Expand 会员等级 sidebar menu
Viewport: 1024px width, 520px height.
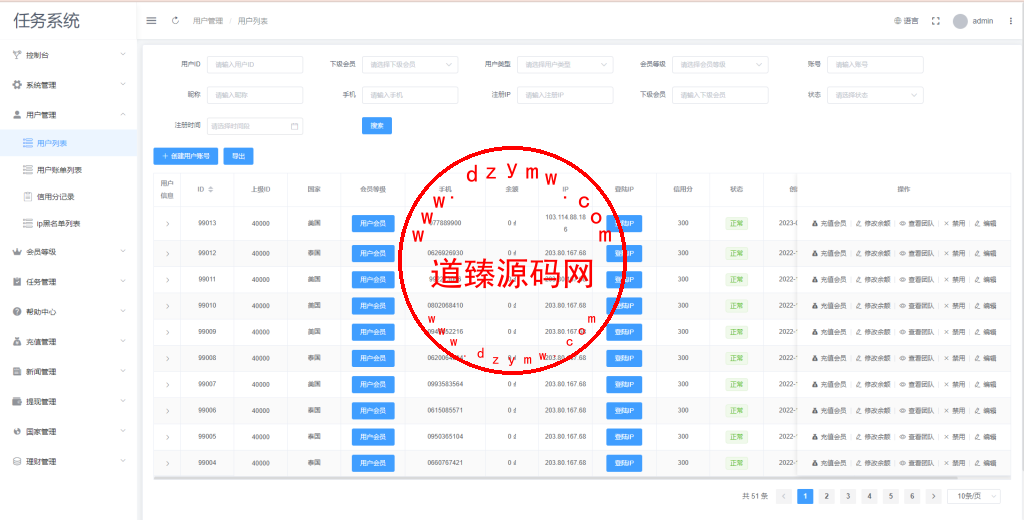pyautogui.click(x=69, y=252)
